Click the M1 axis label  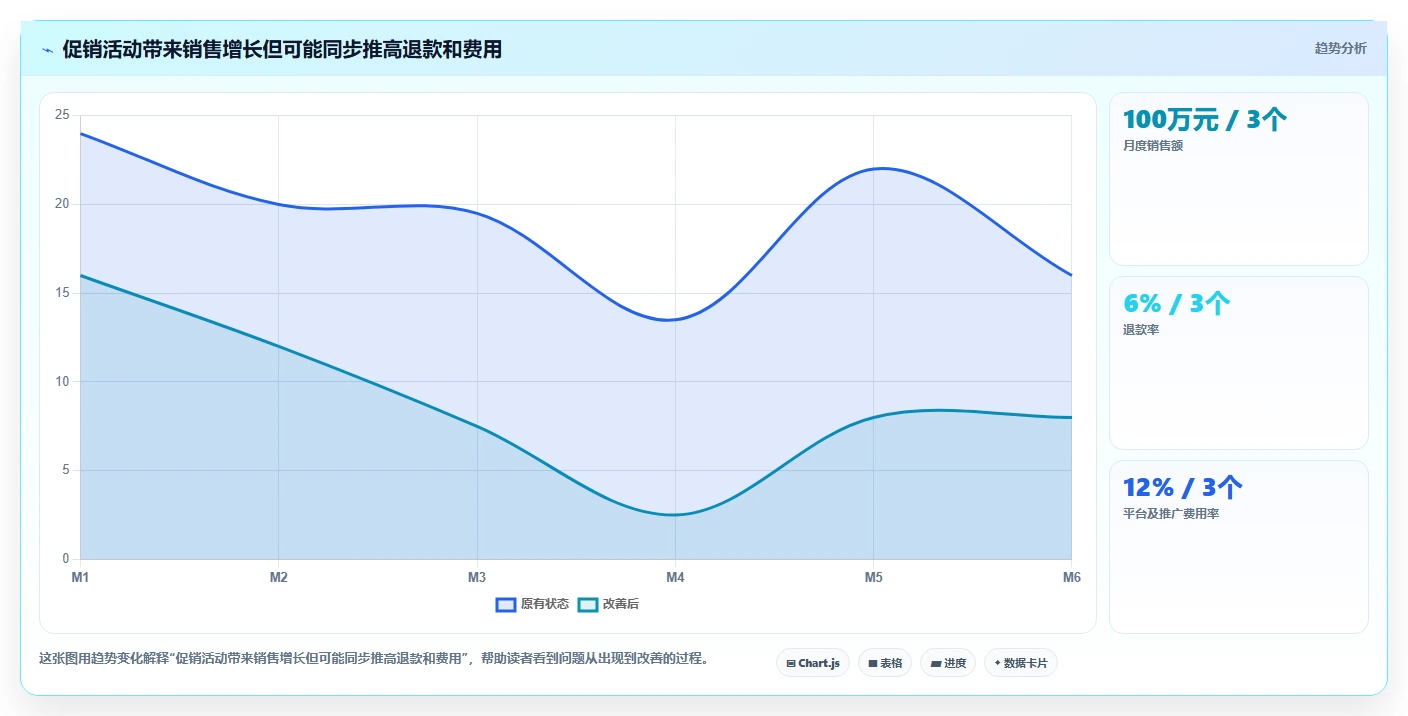[x=80, y=577]
